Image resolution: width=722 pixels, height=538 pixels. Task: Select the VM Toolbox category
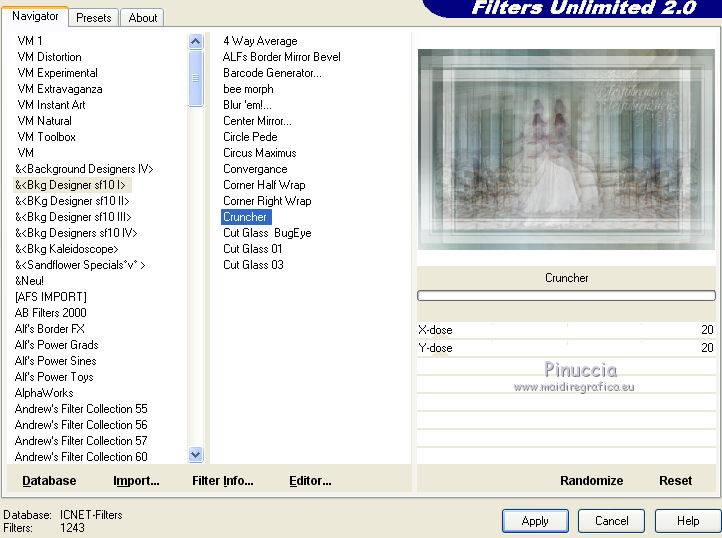tap(47, 137)
